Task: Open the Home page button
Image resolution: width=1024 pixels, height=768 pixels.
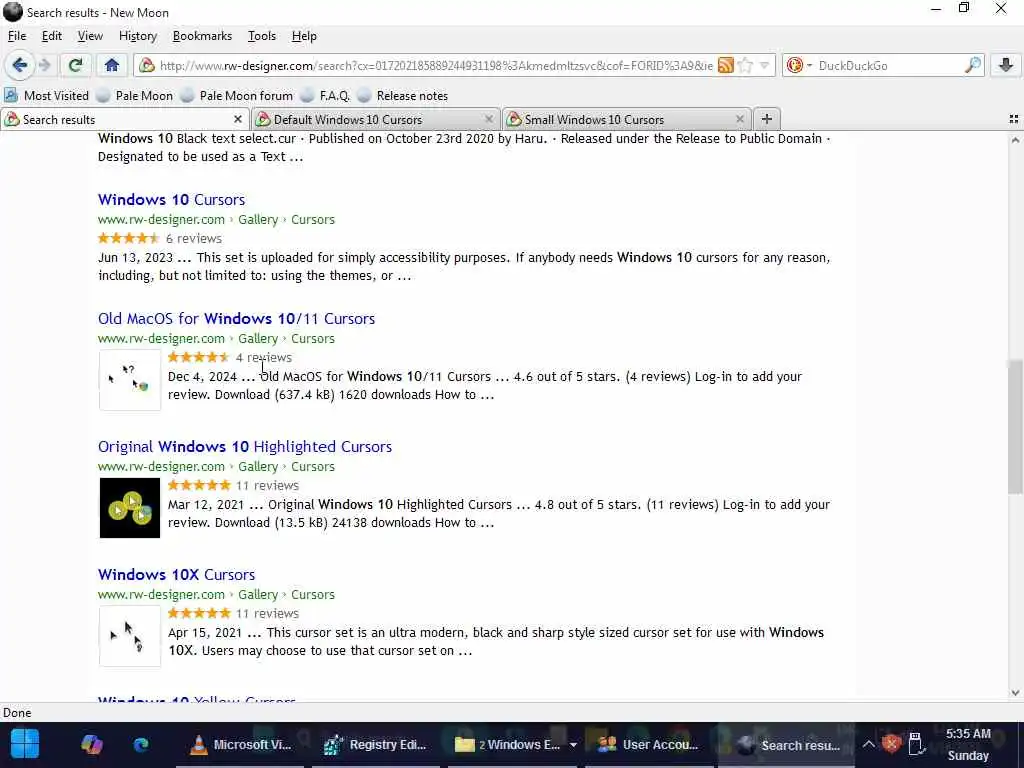Action: [112, 65]
